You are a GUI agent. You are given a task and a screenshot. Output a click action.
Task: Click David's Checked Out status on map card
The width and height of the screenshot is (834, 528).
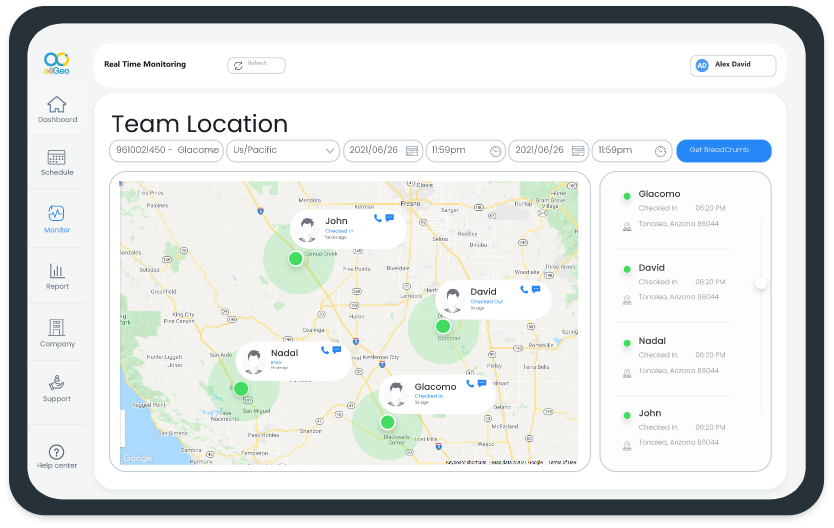click(487, 302)
